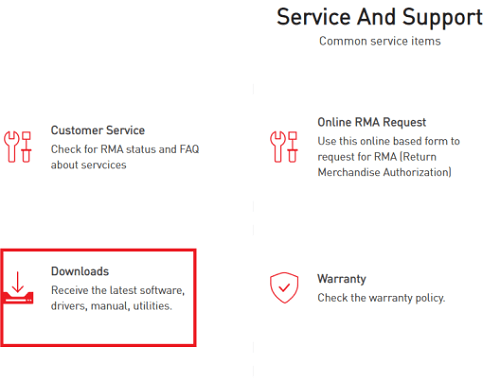Screen dimensions: 500x381
Task: Click the "Common service items" subtitle
Action: click(x=380, y=41)
